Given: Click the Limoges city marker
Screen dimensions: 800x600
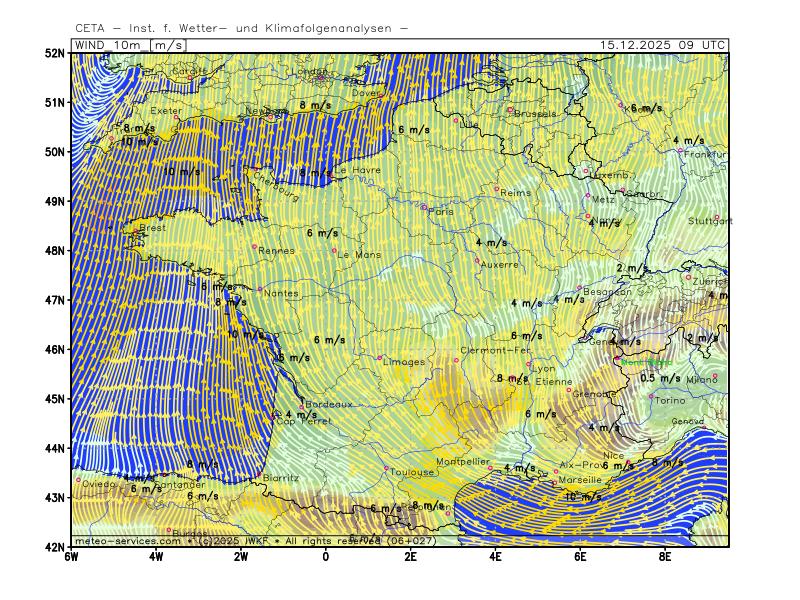Looking at the screenshot, I should coord(379,357).
